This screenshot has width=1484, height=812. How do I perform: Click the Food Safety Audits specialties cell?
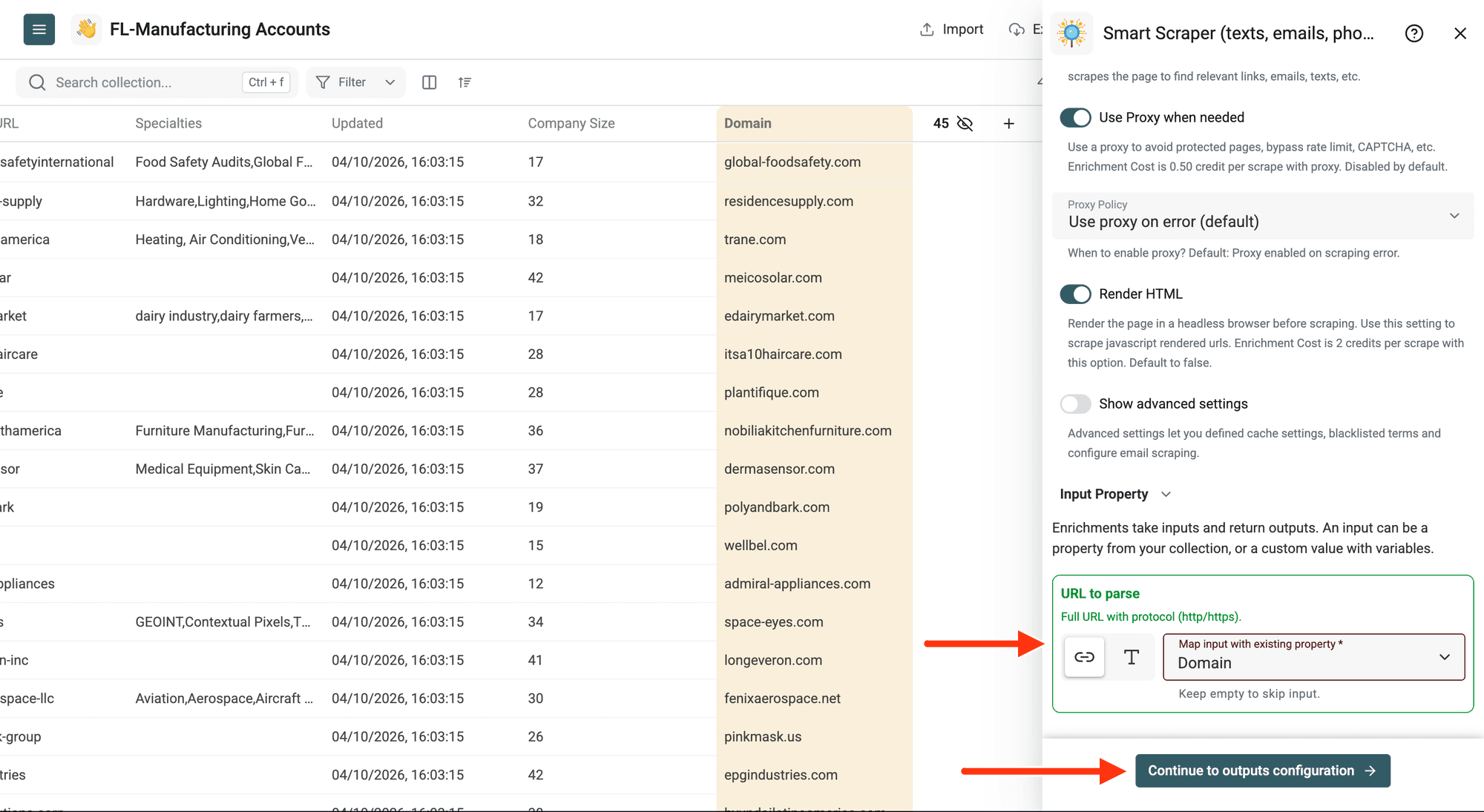coord(225,162)
